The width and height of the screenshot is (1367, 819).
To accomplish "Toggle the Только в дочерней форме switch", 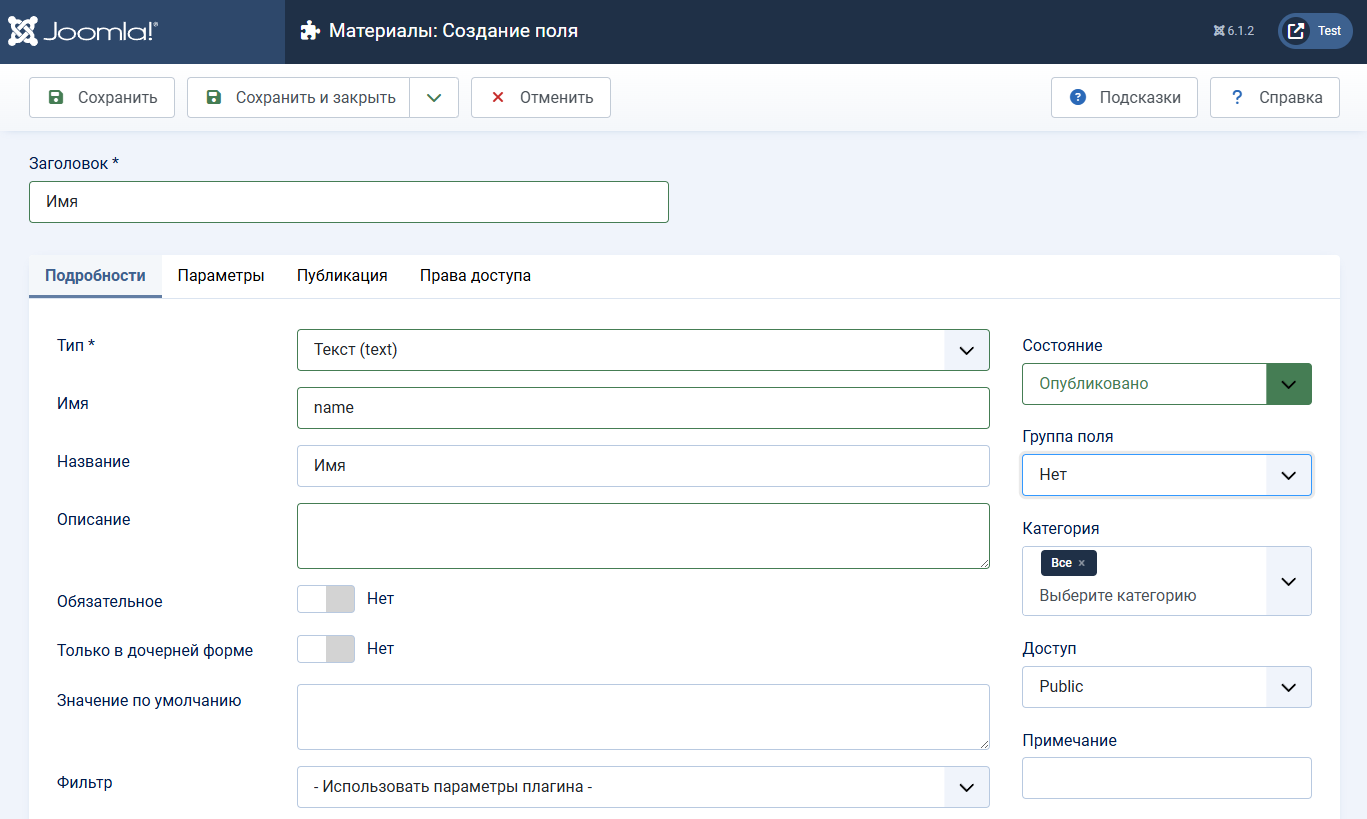I will point(326,649).
